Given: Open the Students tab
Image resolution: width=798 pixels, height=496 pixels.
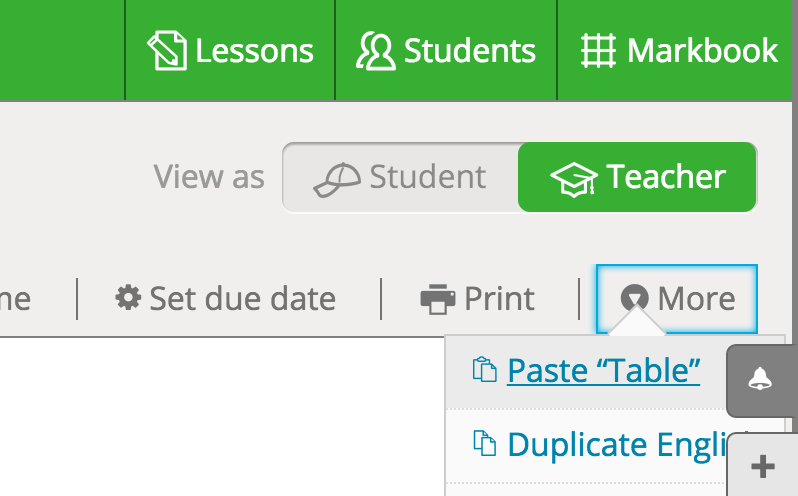Looking at the screenshot, I should [x=446, y=50].
